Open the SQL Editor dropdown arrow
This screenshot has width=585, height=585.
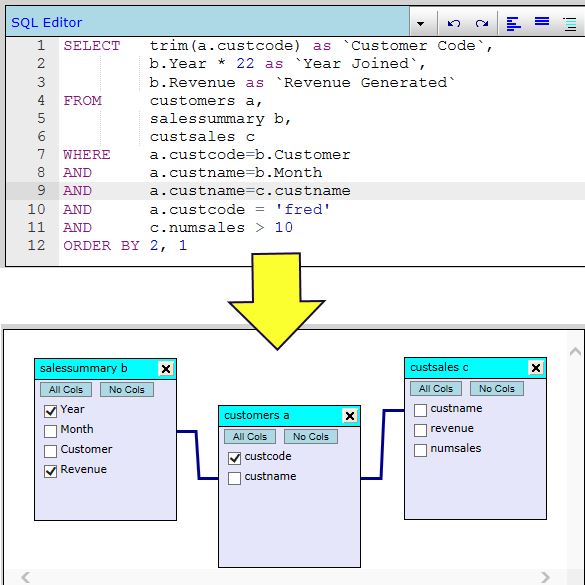pos(420,24)
